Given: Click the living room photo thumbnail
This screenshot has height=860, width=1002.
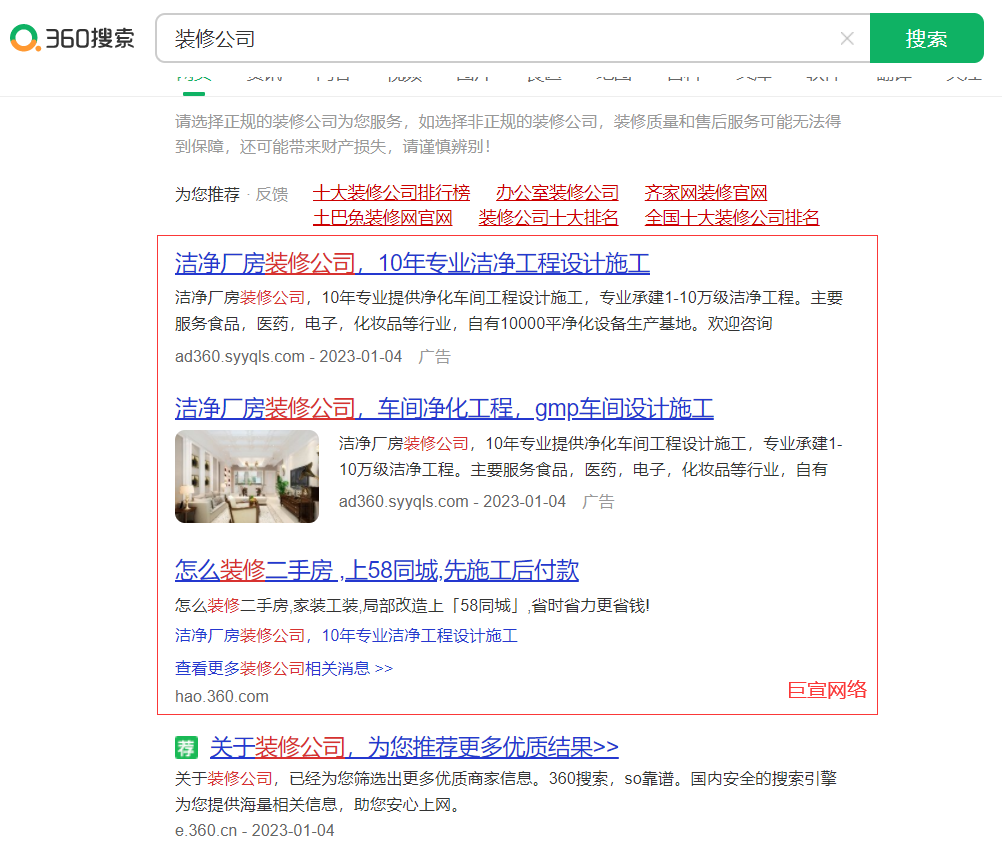Looking at the screenshot, I should pyautogui.click(x=247, y=477).
